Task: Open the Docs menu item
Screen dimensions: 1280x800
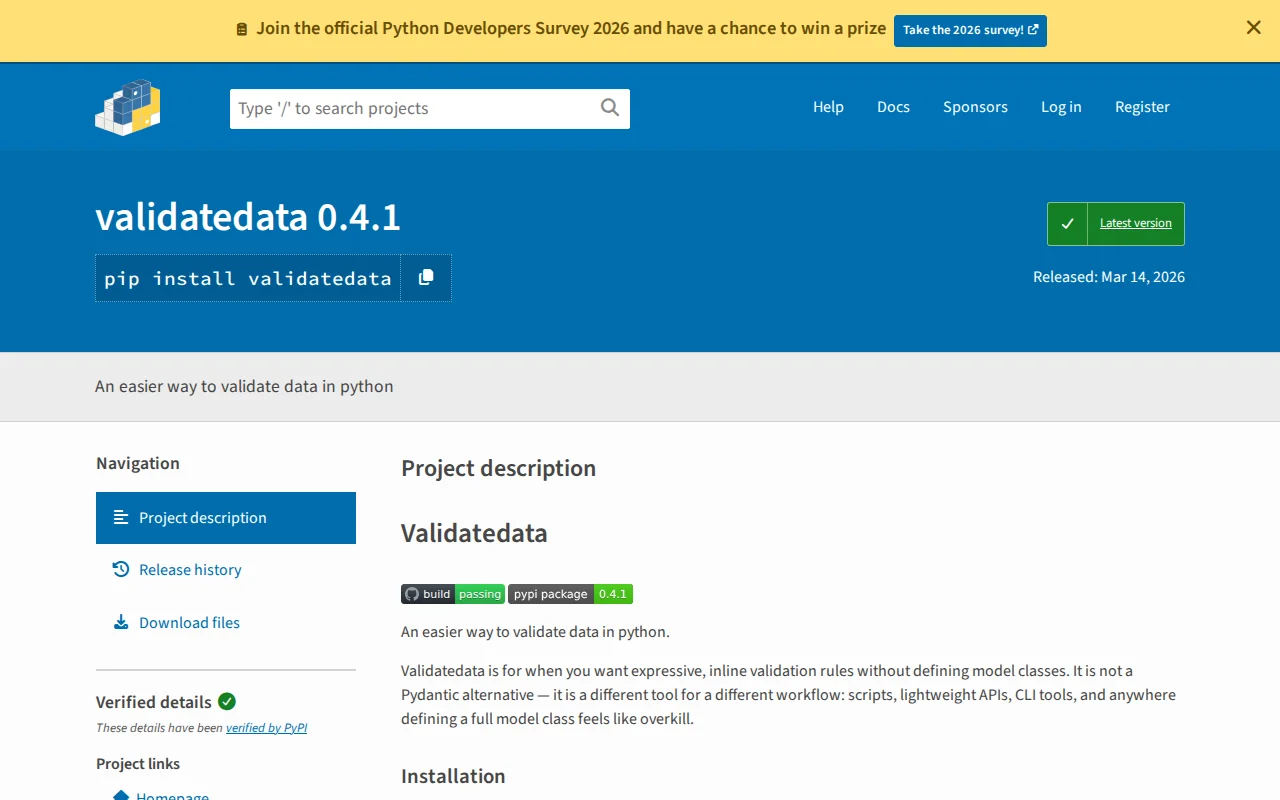Action: coord(893,107)
